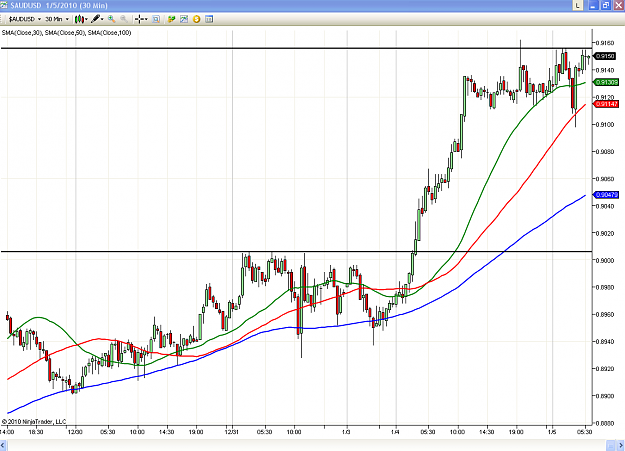Click the blue 0.90479 SMA price marker

[606, 195]
